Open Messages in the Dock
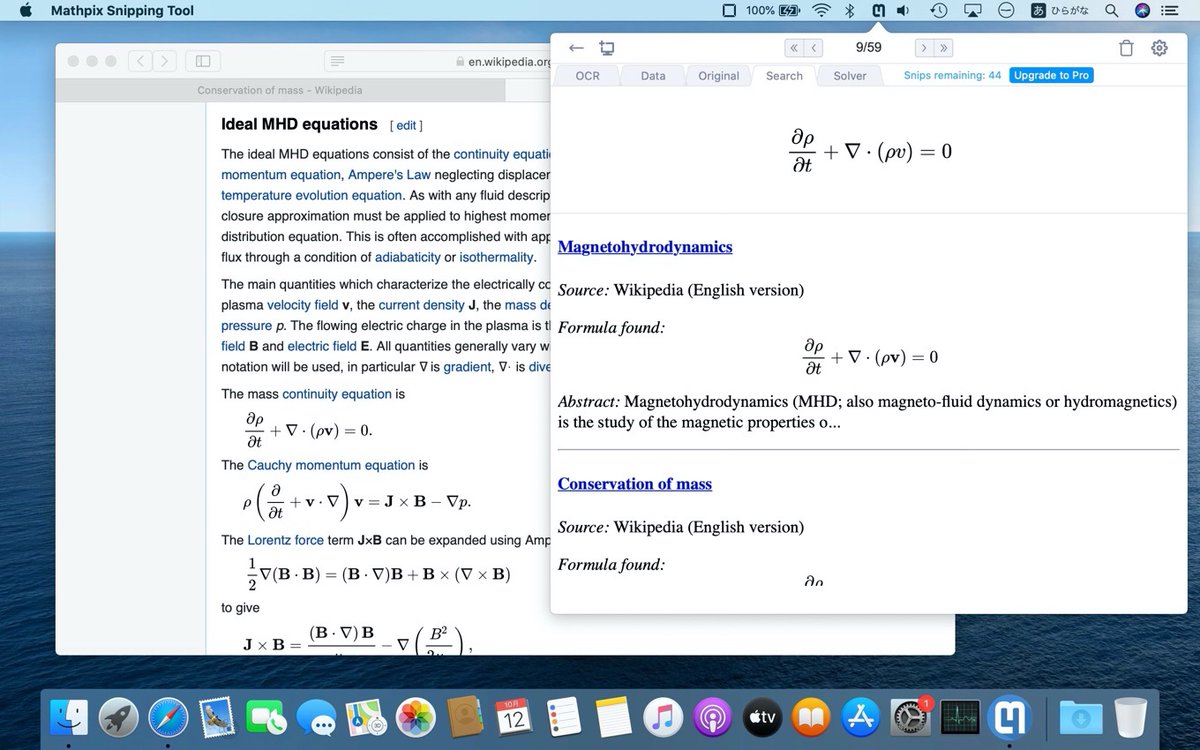1200x750 pixels. 318,717
